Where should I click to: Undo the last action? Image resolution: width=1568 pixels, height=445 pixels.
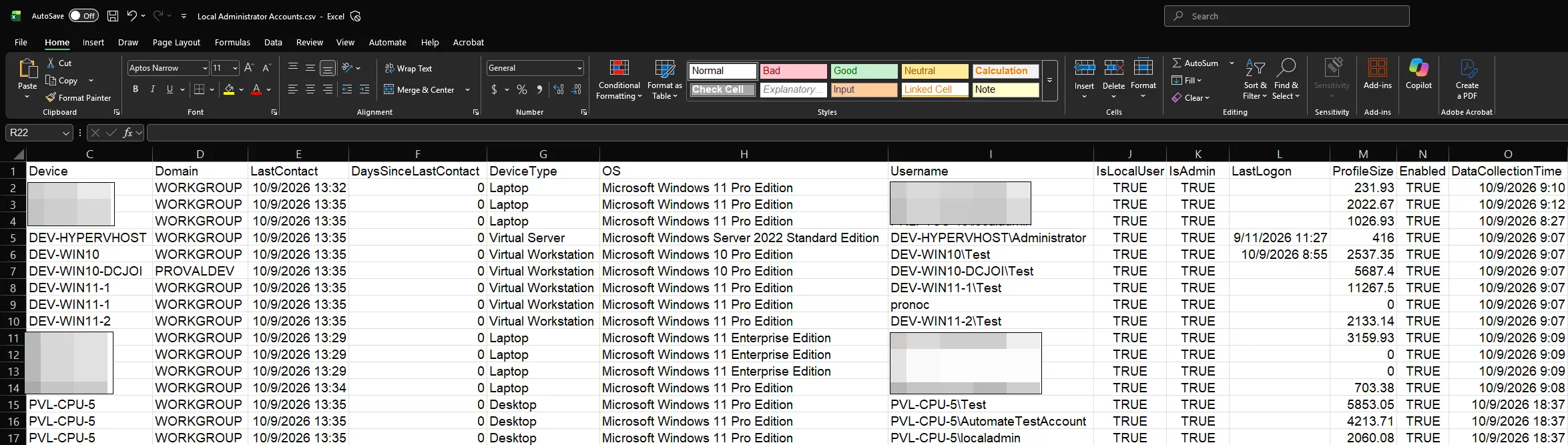[x=132, y=16]
